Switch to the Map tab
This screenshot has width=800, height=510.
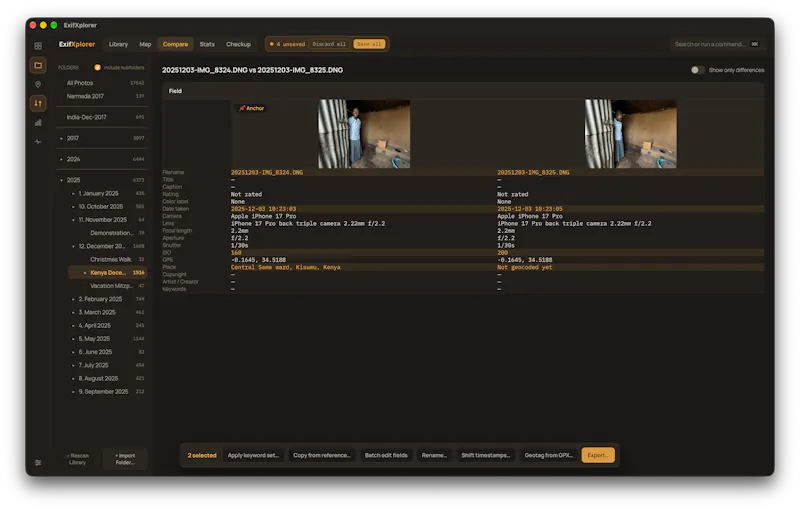tap(145, 44)
